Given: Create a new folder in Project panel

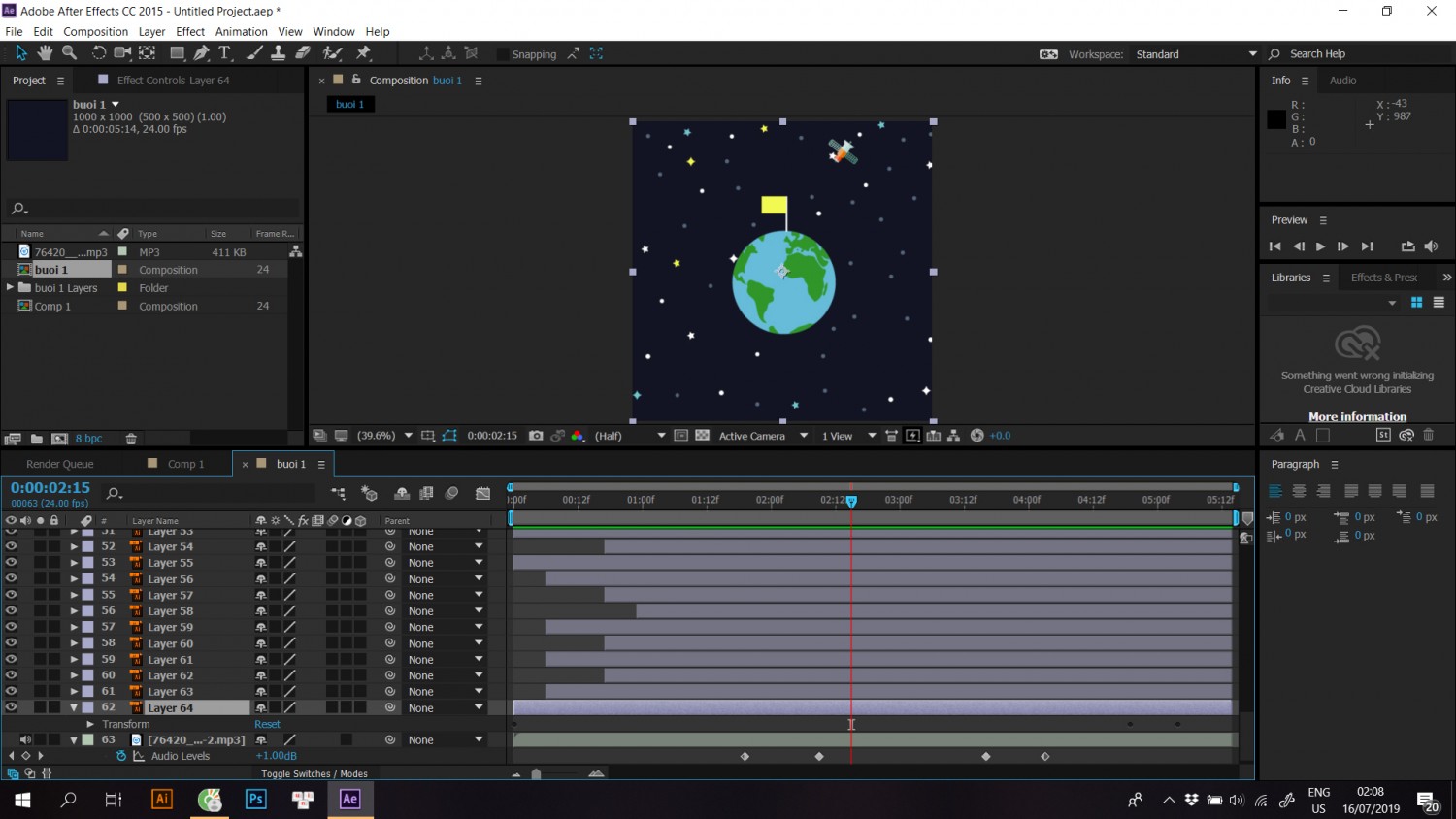Looking at the screenshot, I should (x=37, y=439).
